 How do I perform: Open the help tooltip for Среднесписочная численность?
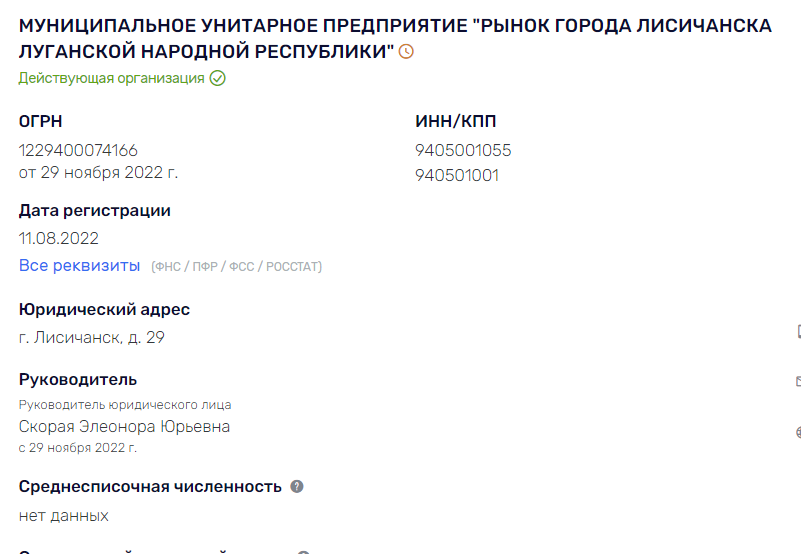pos(297,486)
